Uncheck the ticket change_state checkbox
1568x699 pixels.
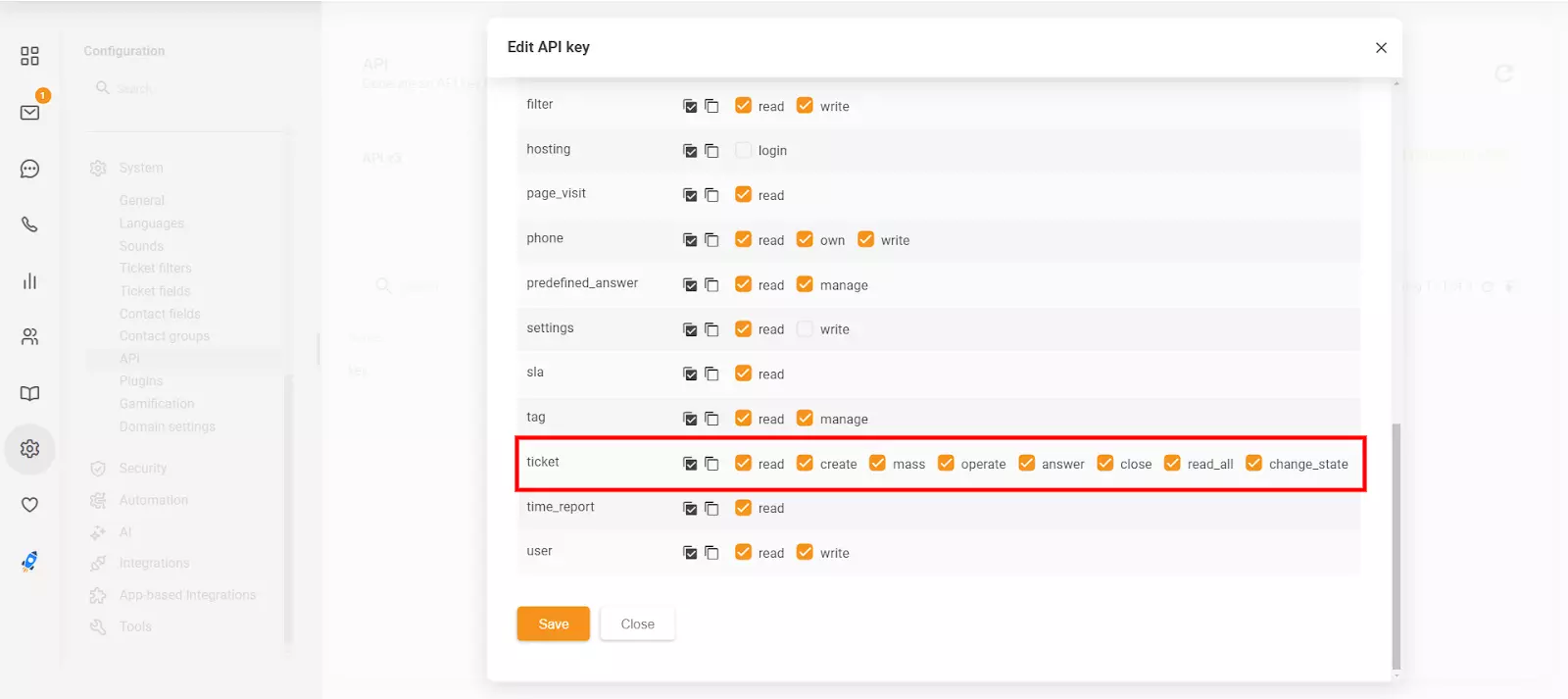[1253, 463]
